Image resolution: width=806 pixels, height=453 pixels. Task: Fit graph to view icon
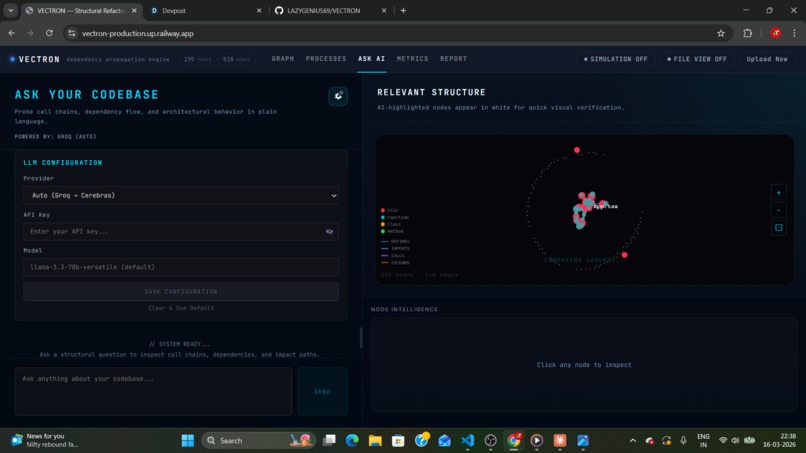point(778,228)
